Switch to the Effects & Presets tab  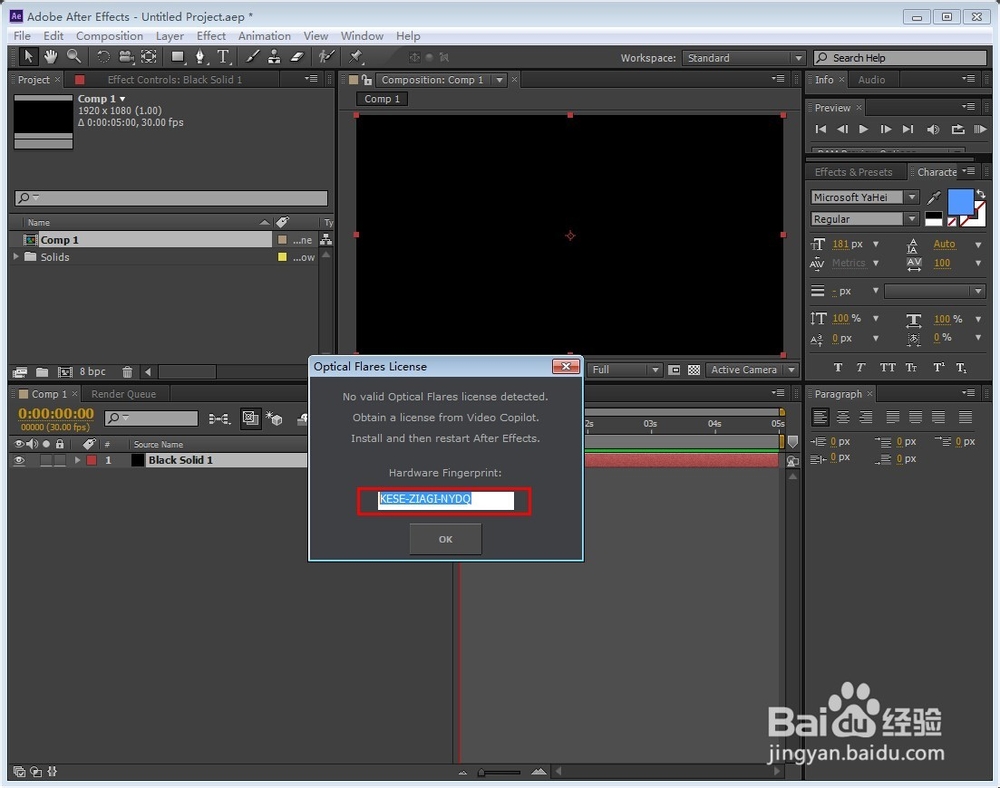pyautogui.click(x=853, y=172)
